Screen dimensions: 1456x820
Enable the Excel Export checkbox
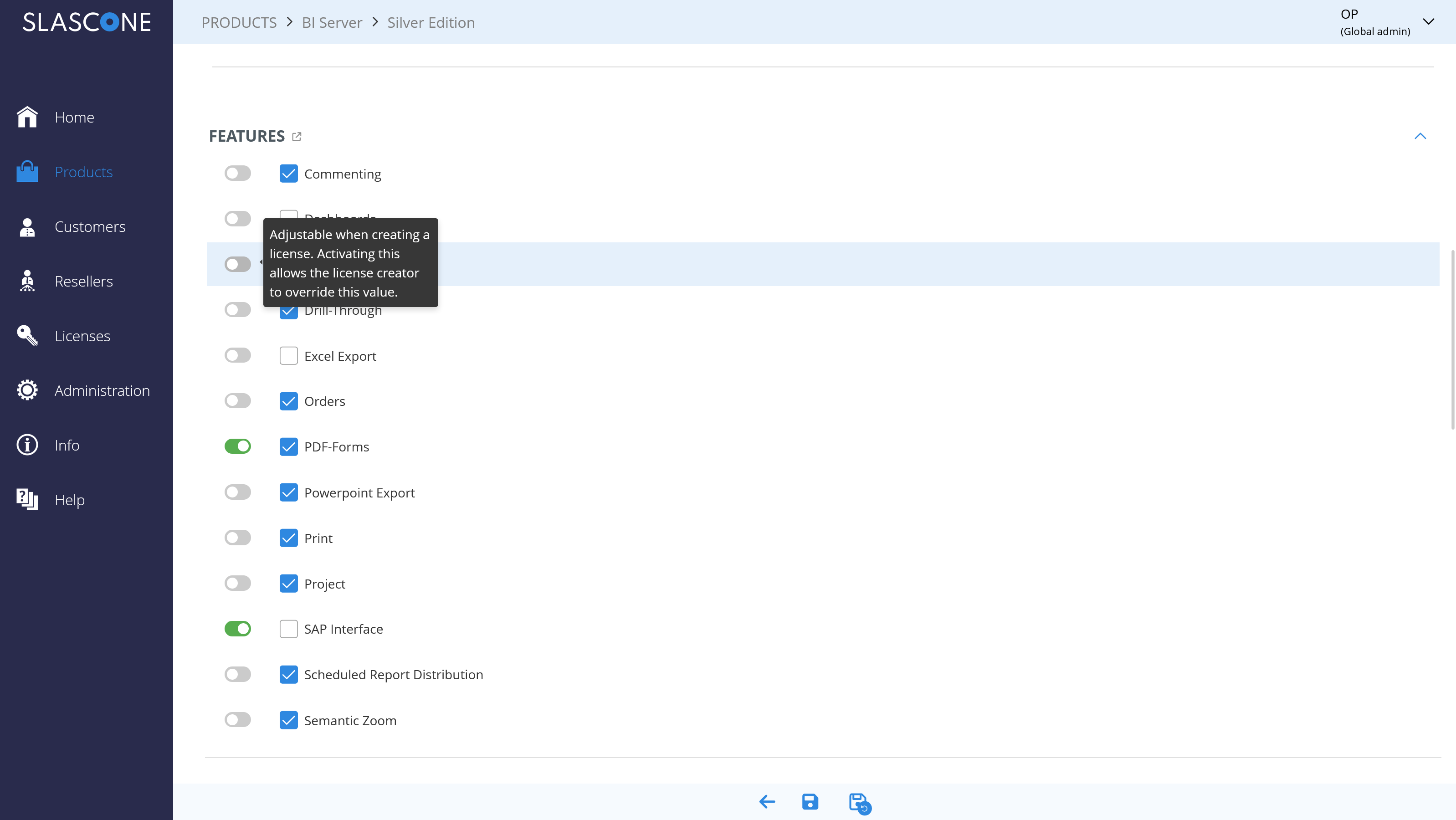coord(289,355)
